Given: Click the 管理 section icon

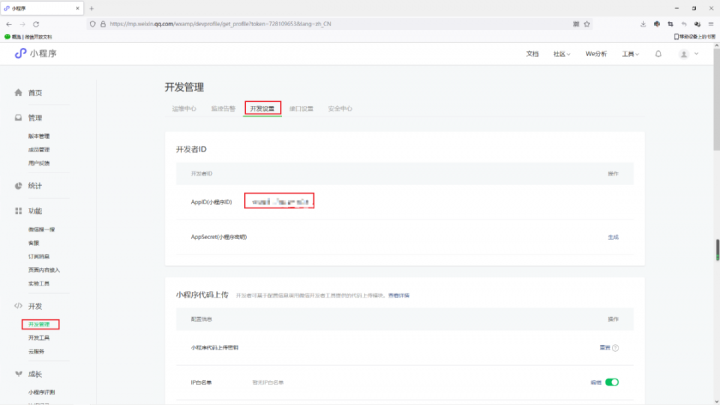Looking at the screenshot, I should [x=18, y=118].
